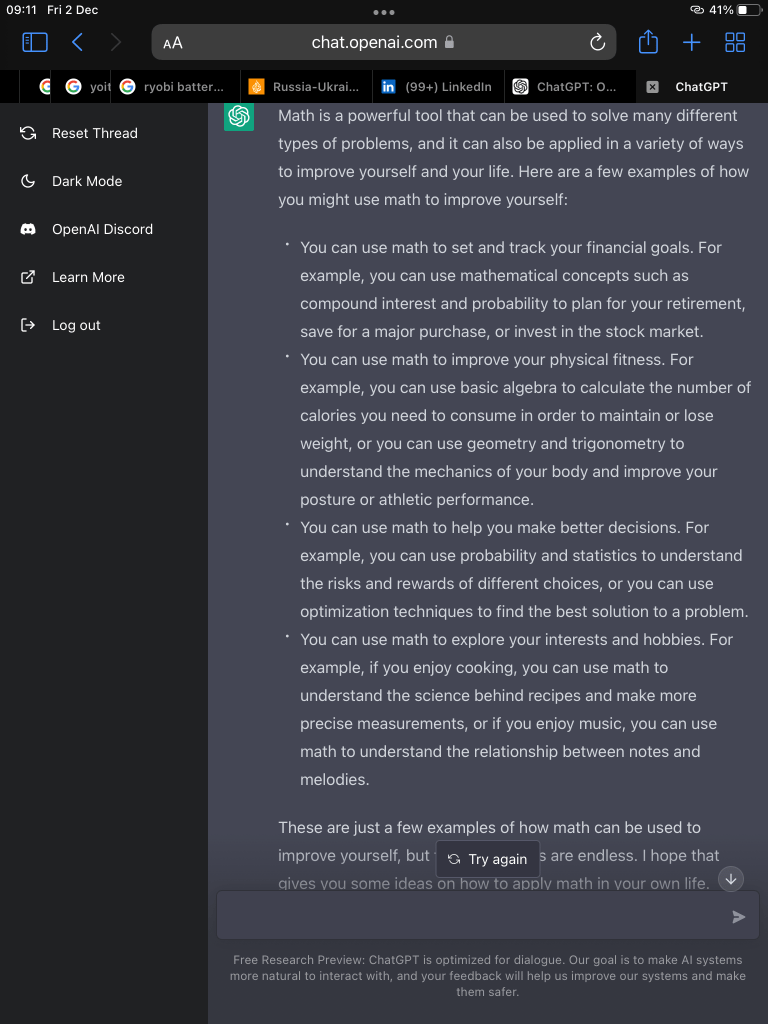
Task: Reload the page with refresh icon
Action: tap(598, 42)
